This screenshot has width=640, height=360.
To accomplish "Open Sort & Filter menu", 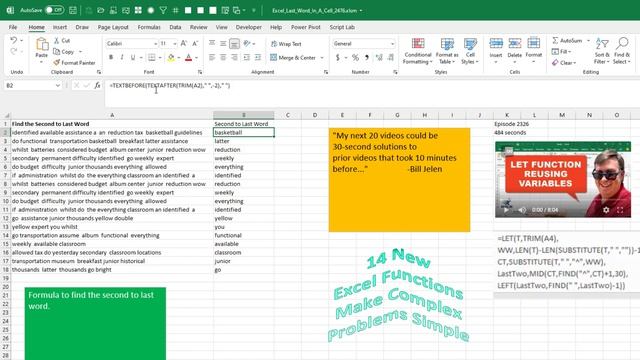I will click(x=602, y=51).
